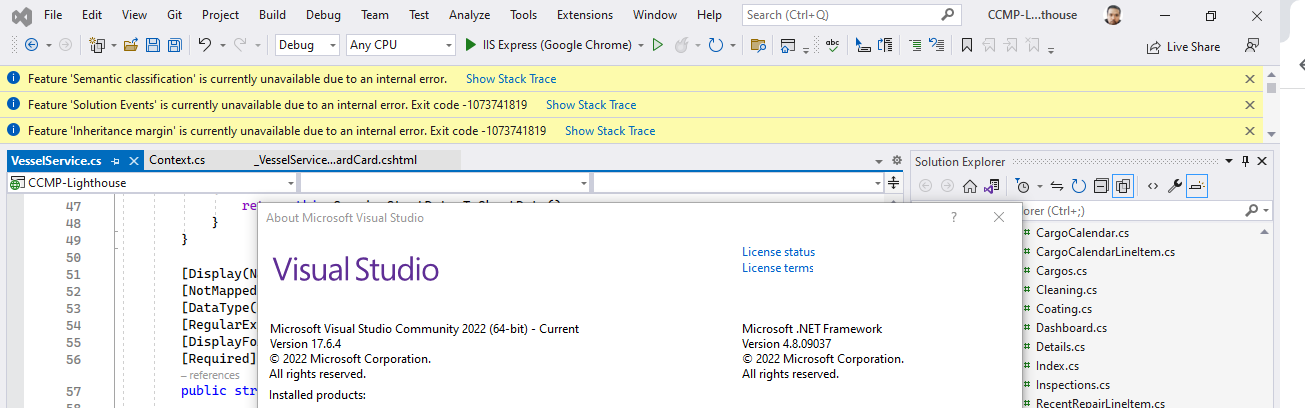1305x408 pixels.
Task: Expand the Solution Explorer search options arrow
Action: click(1266, 211)
